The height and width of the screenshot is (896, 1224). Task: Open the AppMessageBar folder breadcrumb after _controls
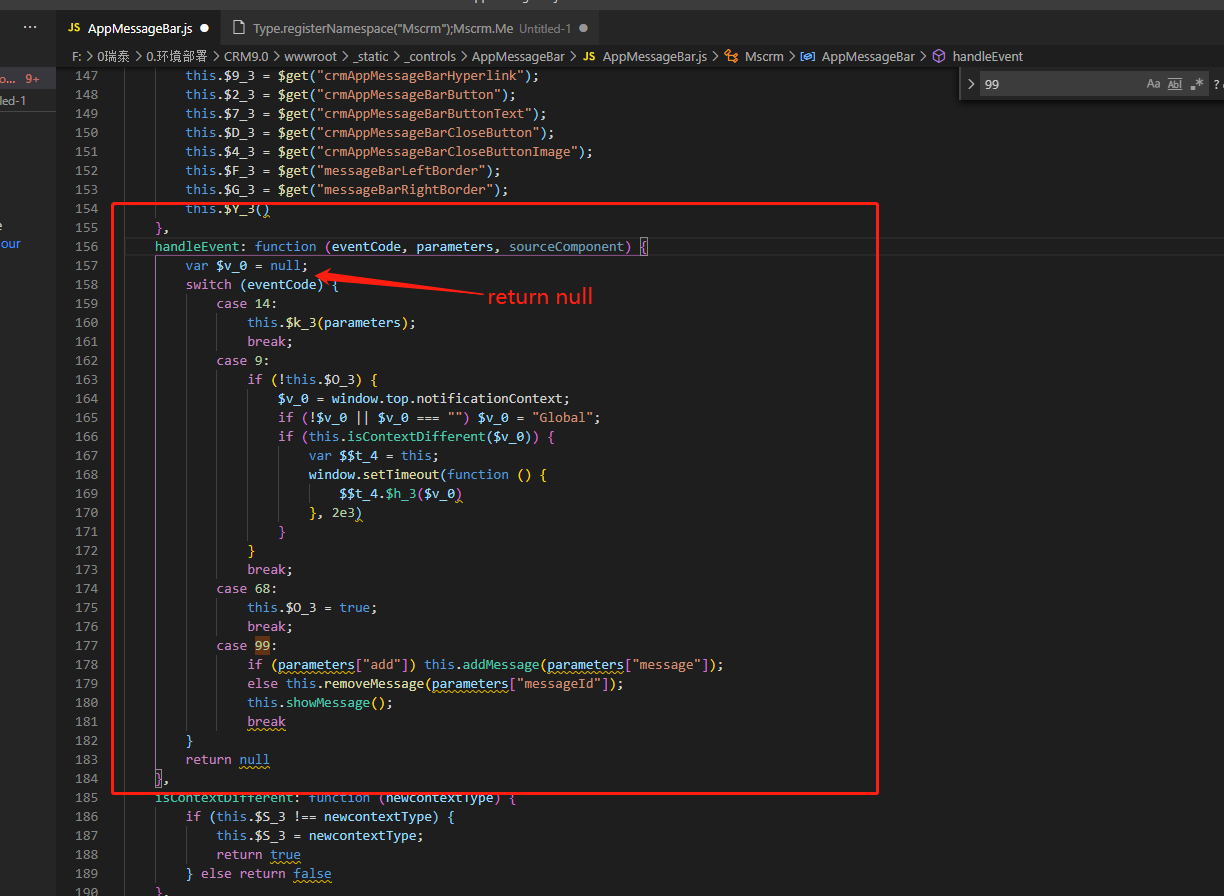tap(518, 57)
